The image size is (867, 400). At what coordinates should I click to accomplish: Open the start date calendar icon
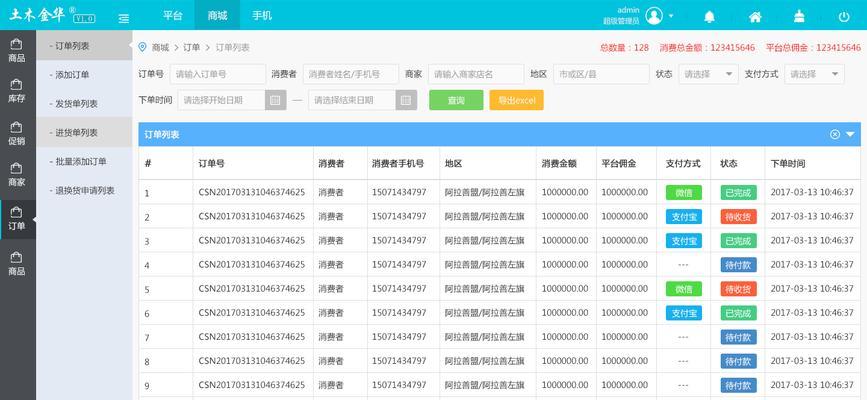coord(275,100)
